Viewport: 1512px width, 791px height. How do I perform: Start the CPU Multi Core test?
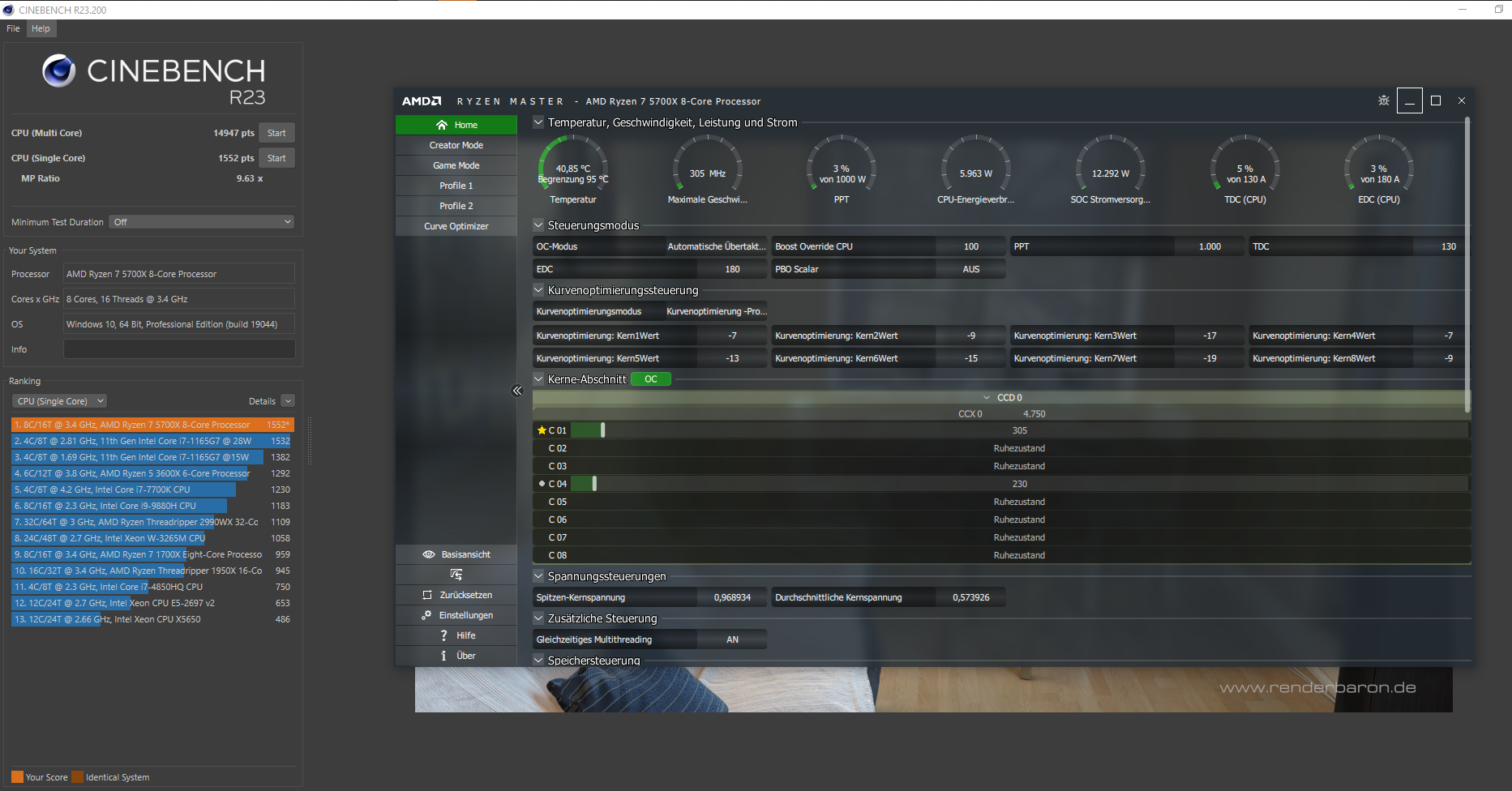click(276, 133)
